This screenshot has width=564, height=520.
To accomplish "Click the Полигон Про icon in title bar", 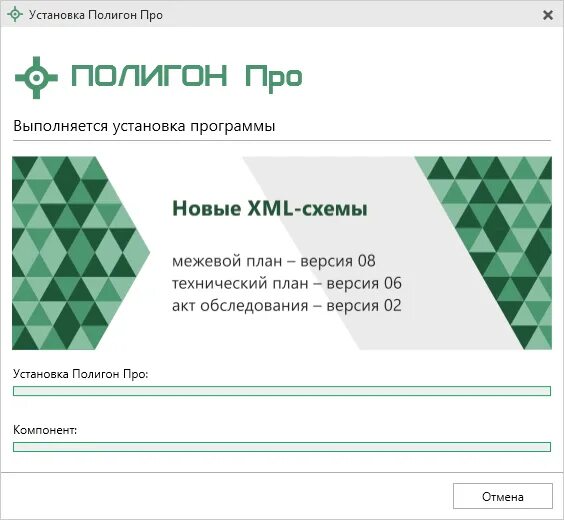I will [x=15, y=15].
